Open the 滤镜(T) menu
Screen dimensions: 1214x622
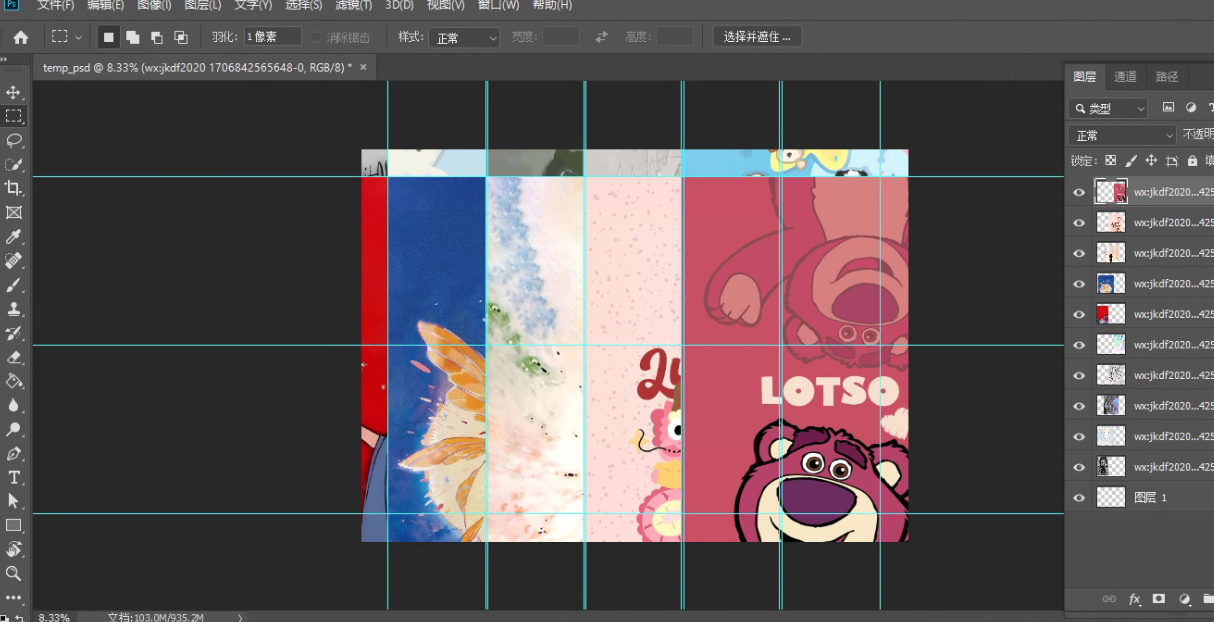pyautogui.click(x=353, y=5)
